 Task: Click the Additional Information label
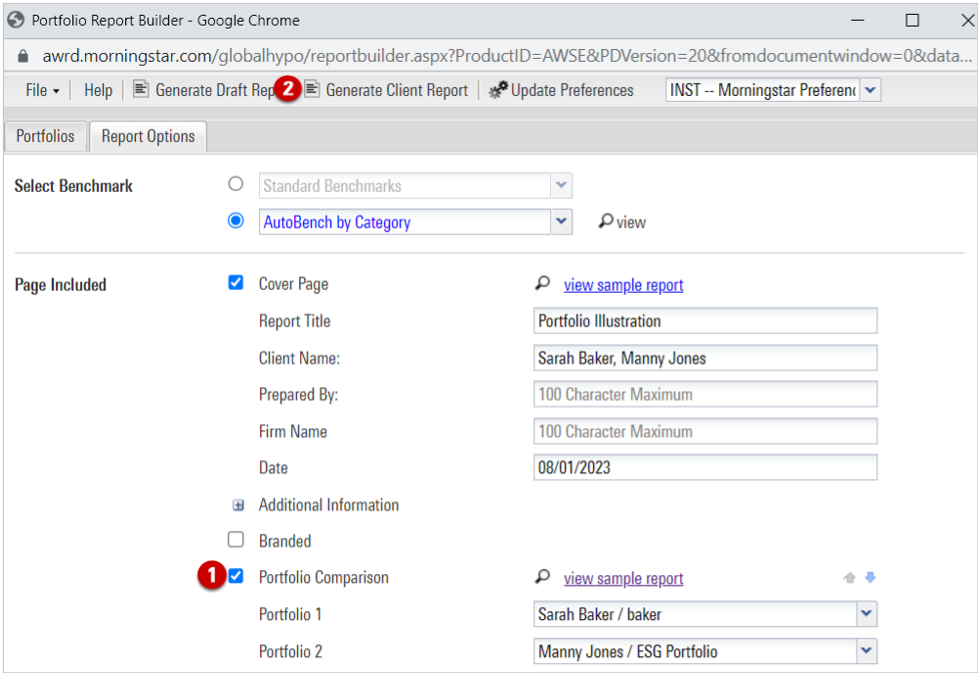(x=329, y=505)
